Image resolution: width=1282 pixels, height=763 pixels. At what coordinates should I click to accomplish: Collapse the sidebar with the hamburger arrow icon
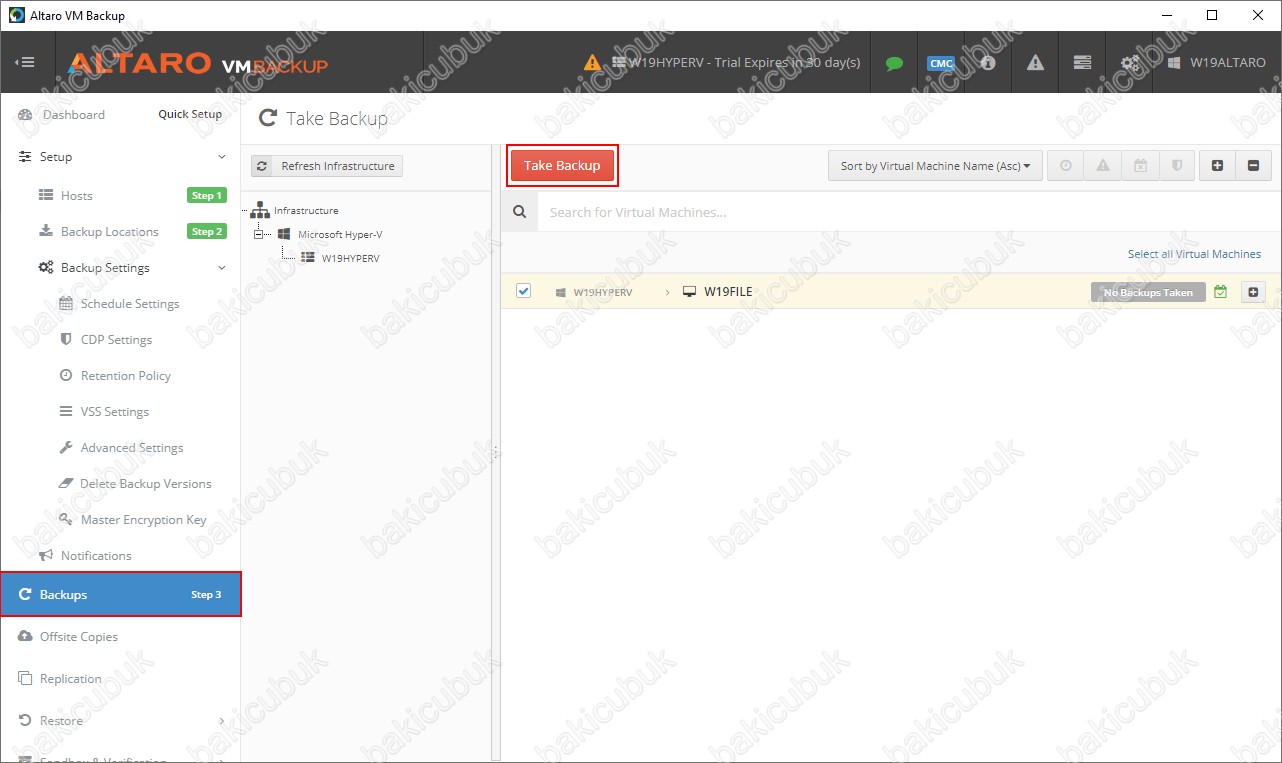(25, 62)
